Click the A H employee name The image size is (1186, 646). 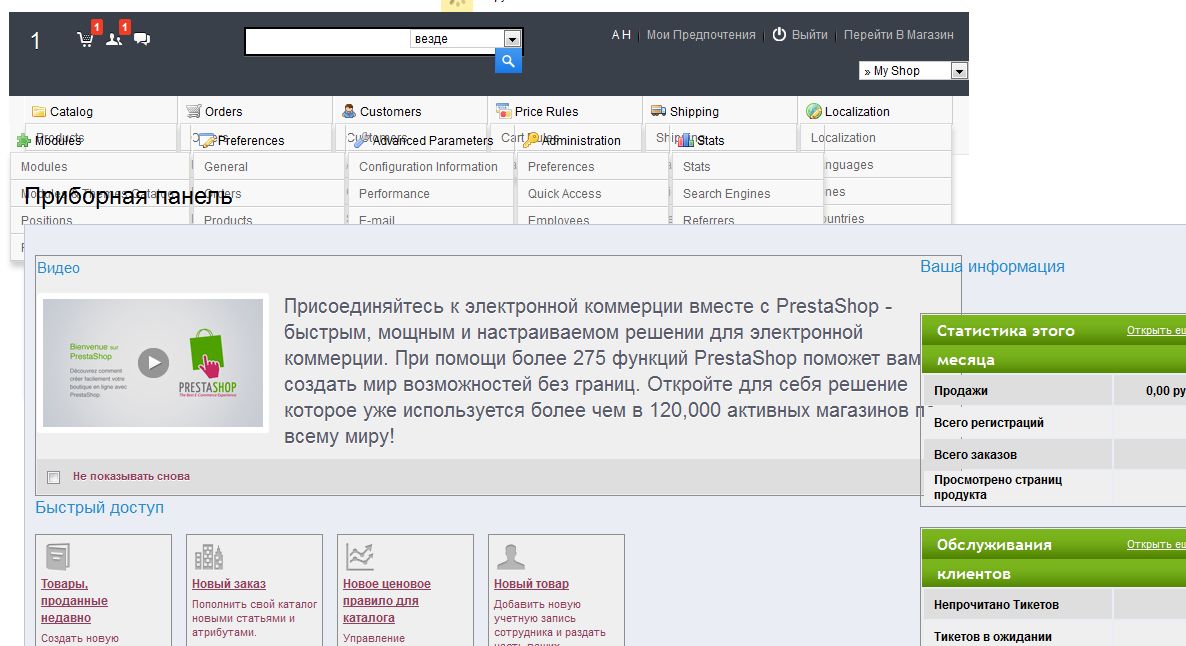click(x=621, y=35)
